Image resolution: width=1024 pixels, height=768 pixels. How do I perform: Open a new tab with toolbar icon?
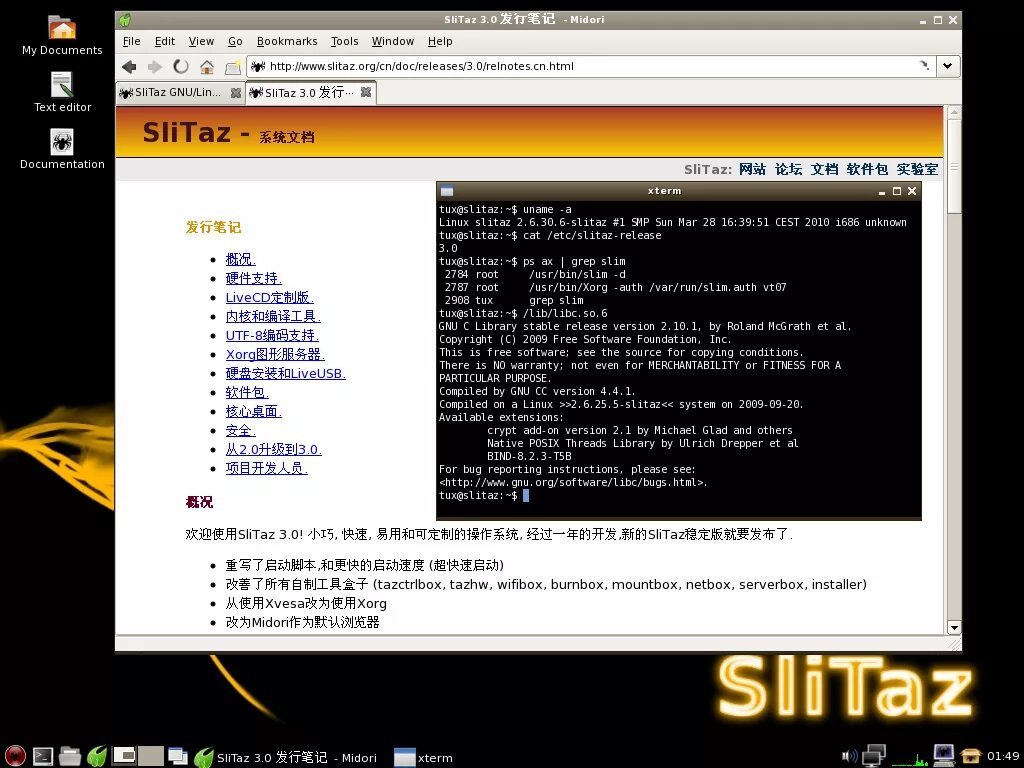coord(232,66)
